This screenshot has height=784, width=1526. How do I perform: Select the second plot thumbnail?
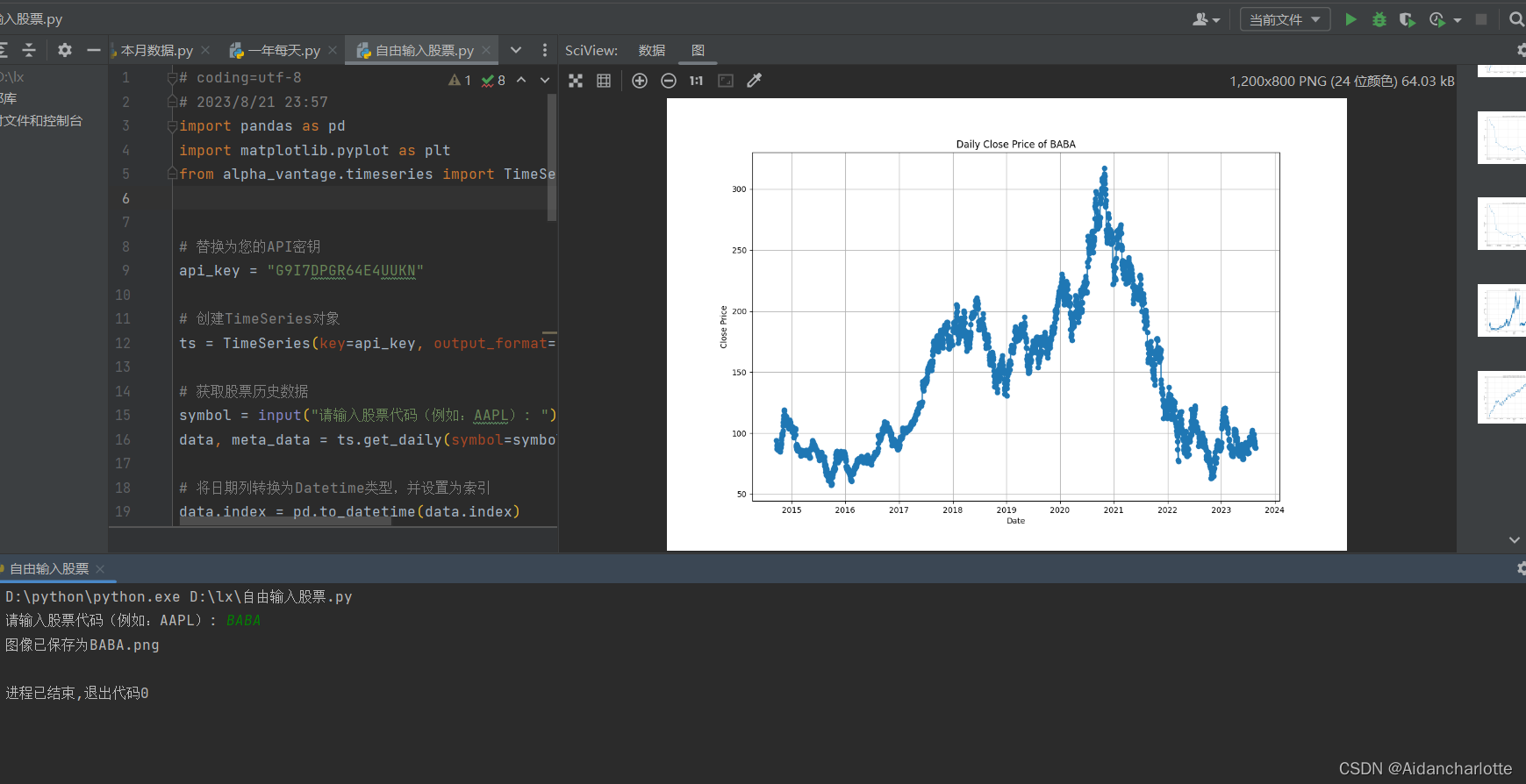[1501, 138]
